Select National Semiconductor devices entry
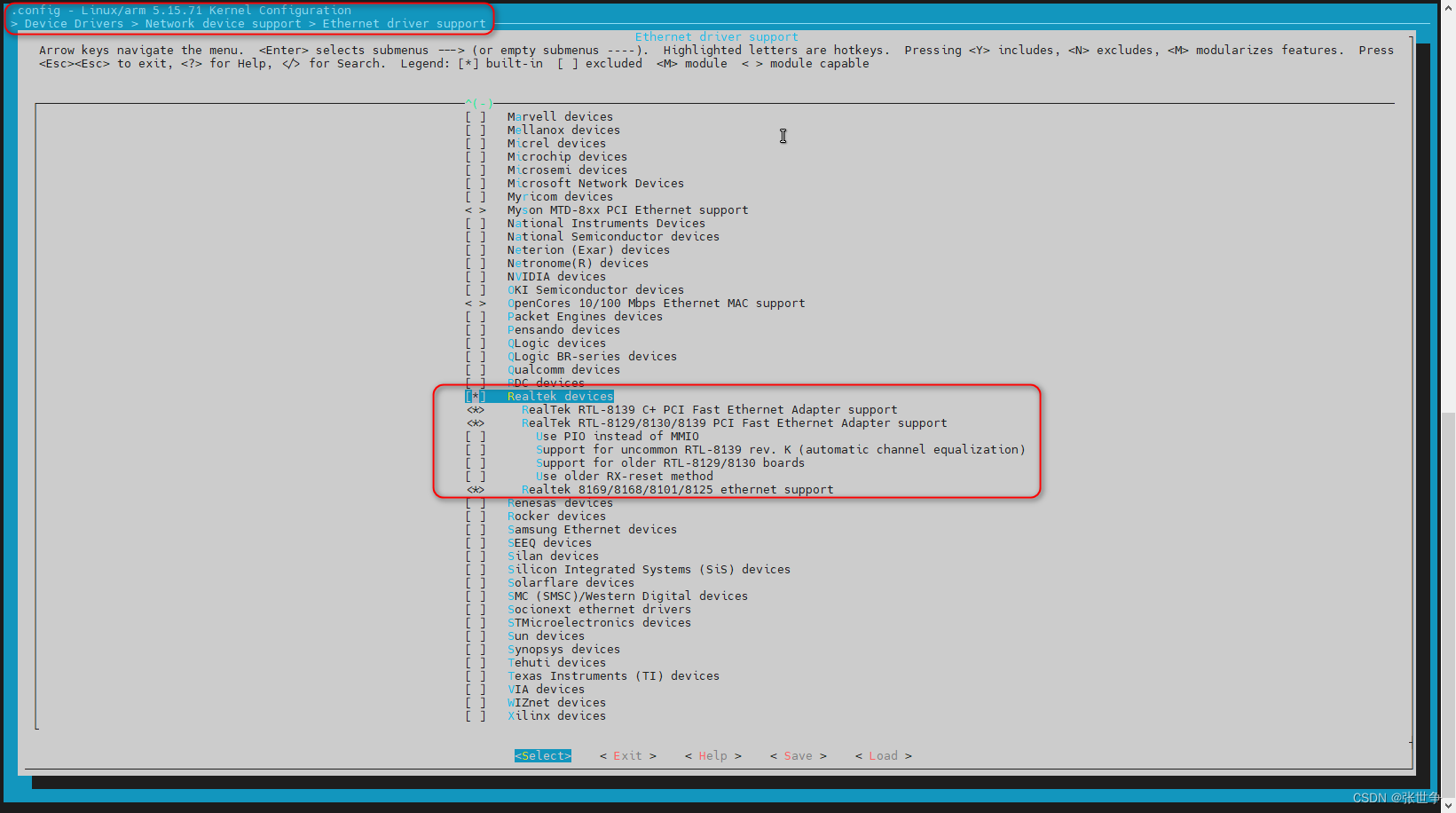1456x813 pixels. (613, 237)
